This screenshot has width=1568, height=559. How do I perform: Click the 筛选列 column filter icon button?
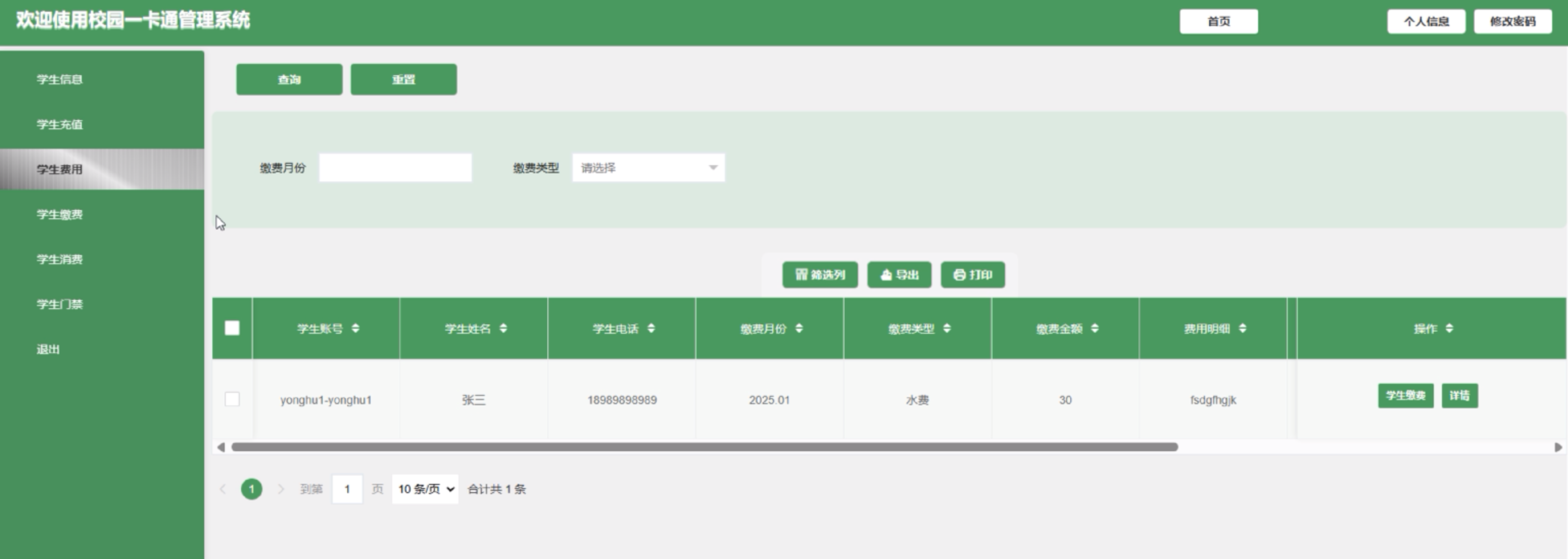click(x=819, y=274)
